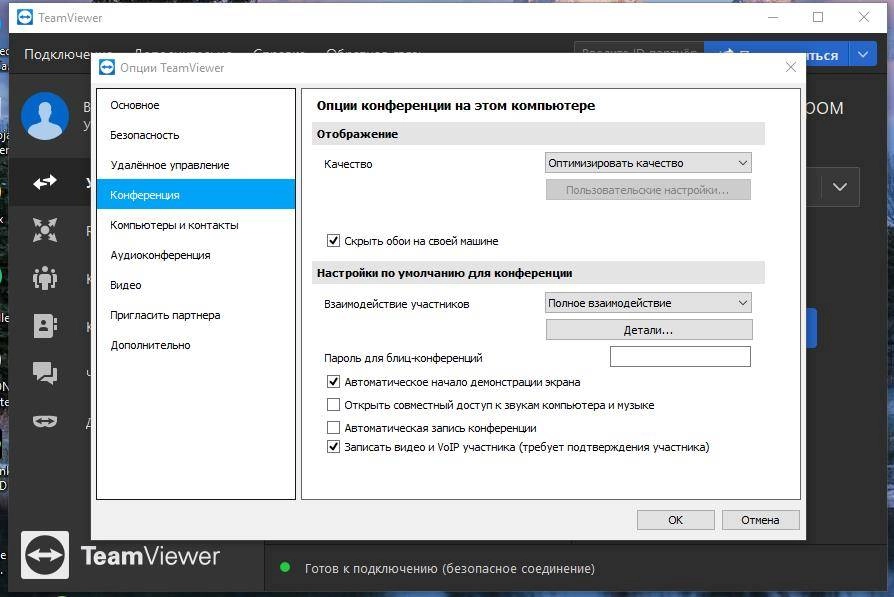Click Опции конференции на этом компьютере heading
The image size is (894, 597).
456,105
